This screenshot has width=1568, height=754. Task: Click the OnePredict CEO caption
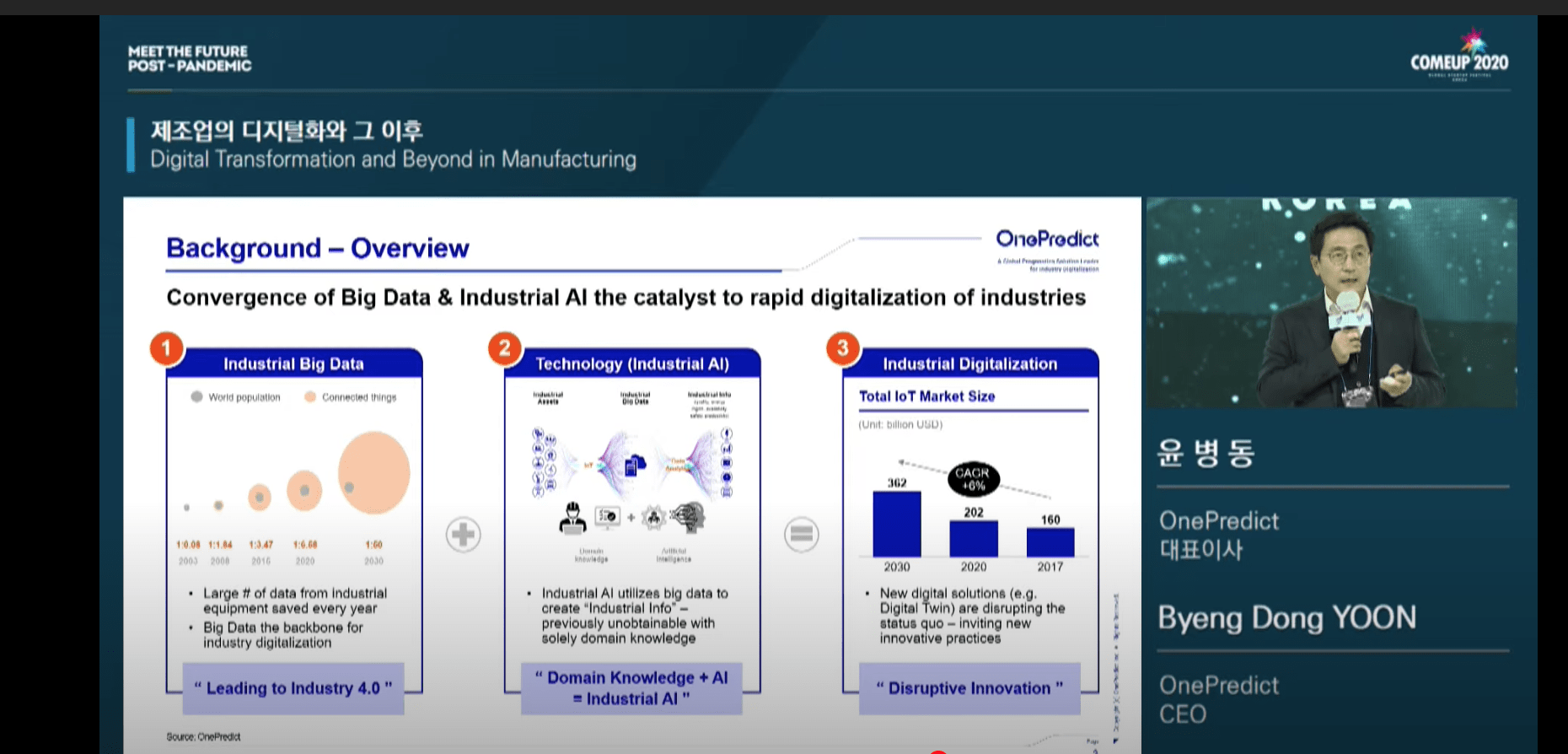click(x=1218, y=699)
